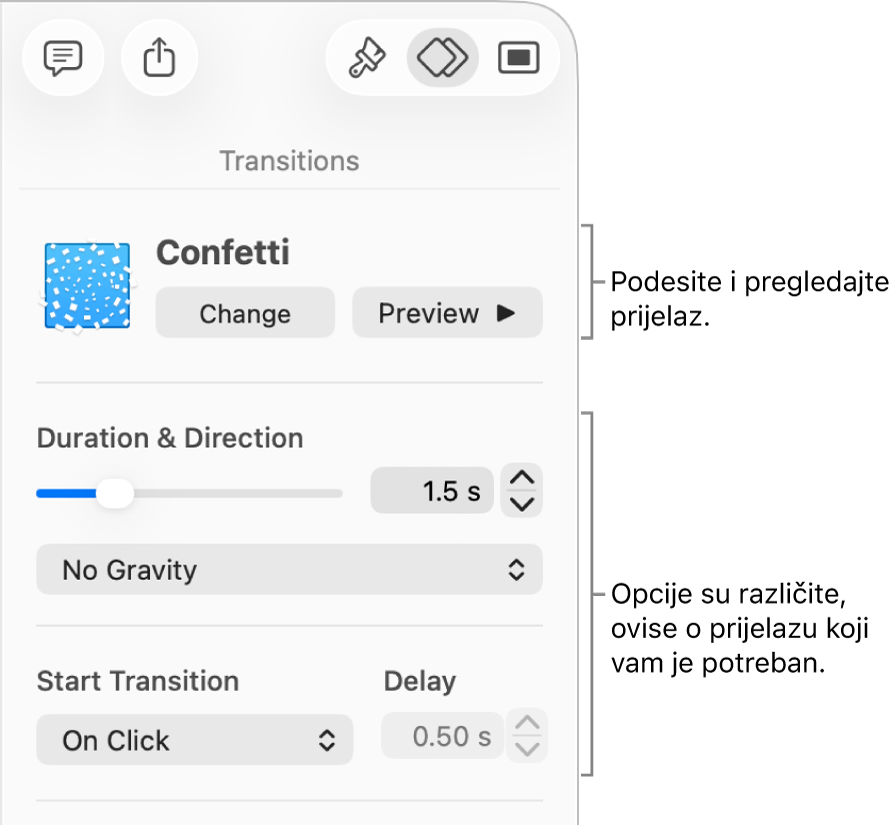Click the unfilled duration slider track
Image resolution: width=894 pixels, height=825 pixels.
[240, 493]
